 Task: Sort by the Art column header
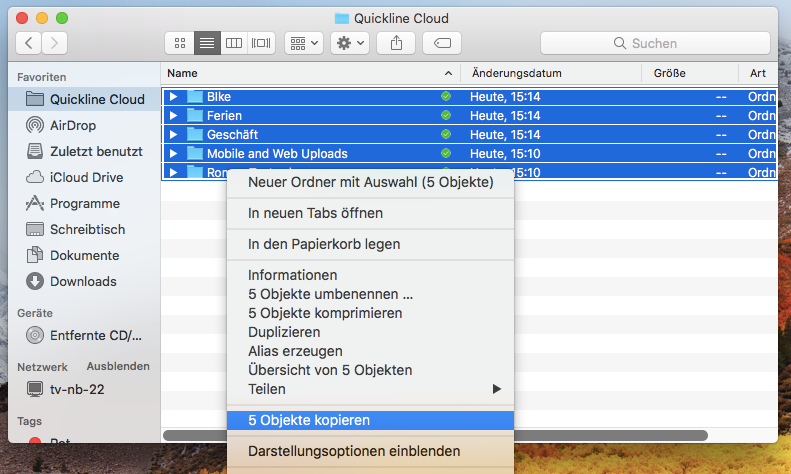click(758, 73)
